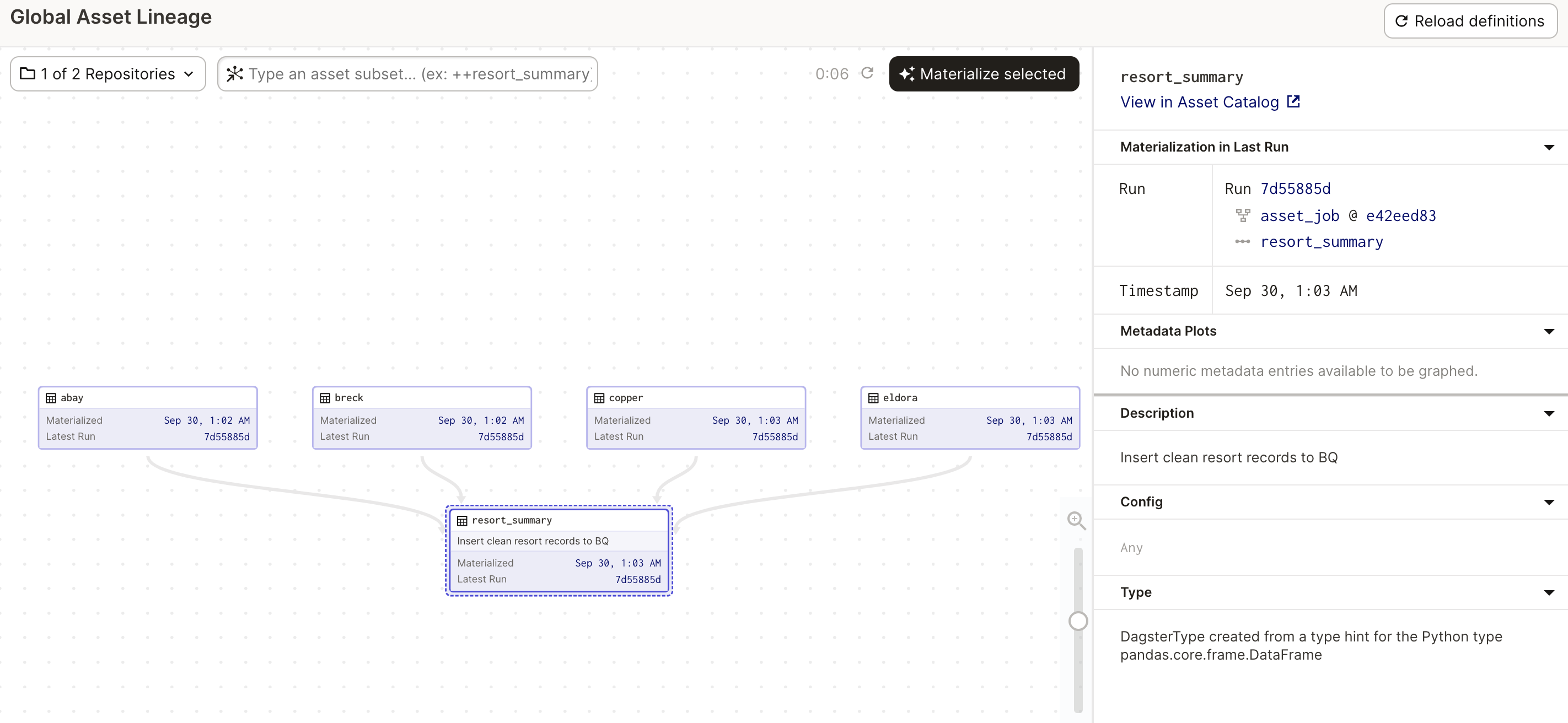
Task: Toggle the Config section arrow
Action: click(1549, 502)
